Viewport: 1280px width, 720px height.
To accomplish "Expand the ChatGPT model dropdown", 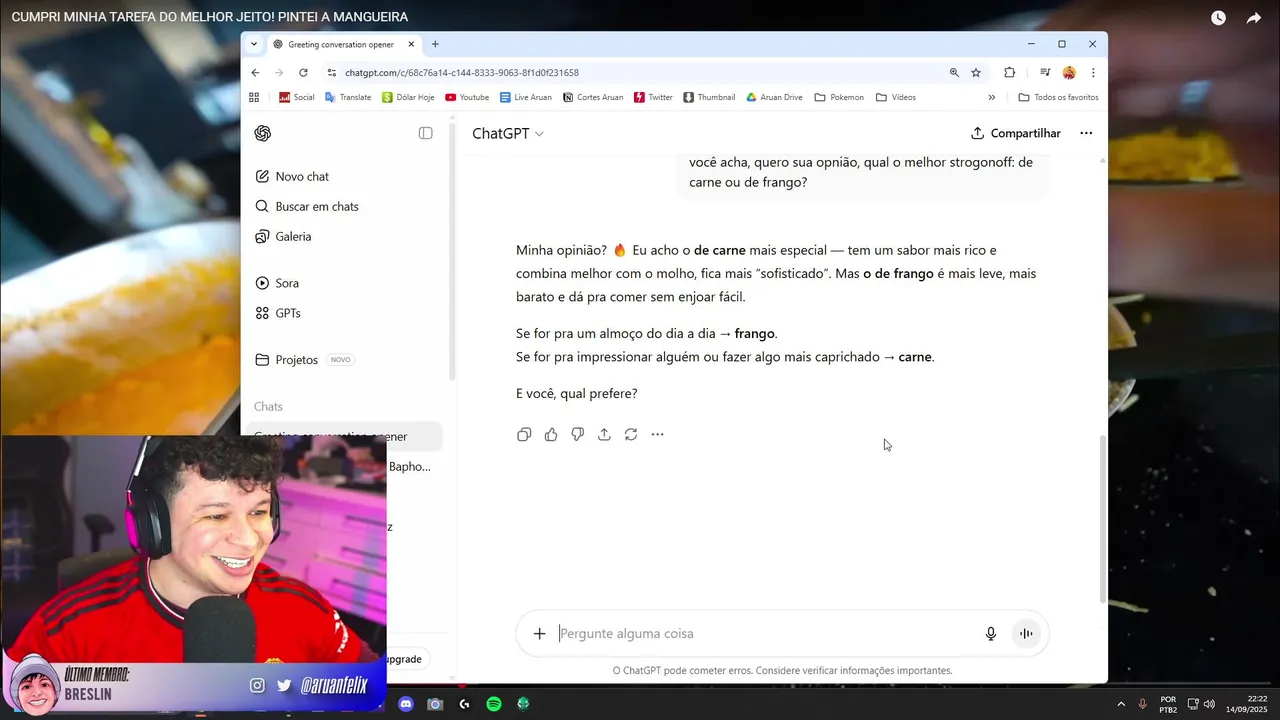I will coord(508,133).
